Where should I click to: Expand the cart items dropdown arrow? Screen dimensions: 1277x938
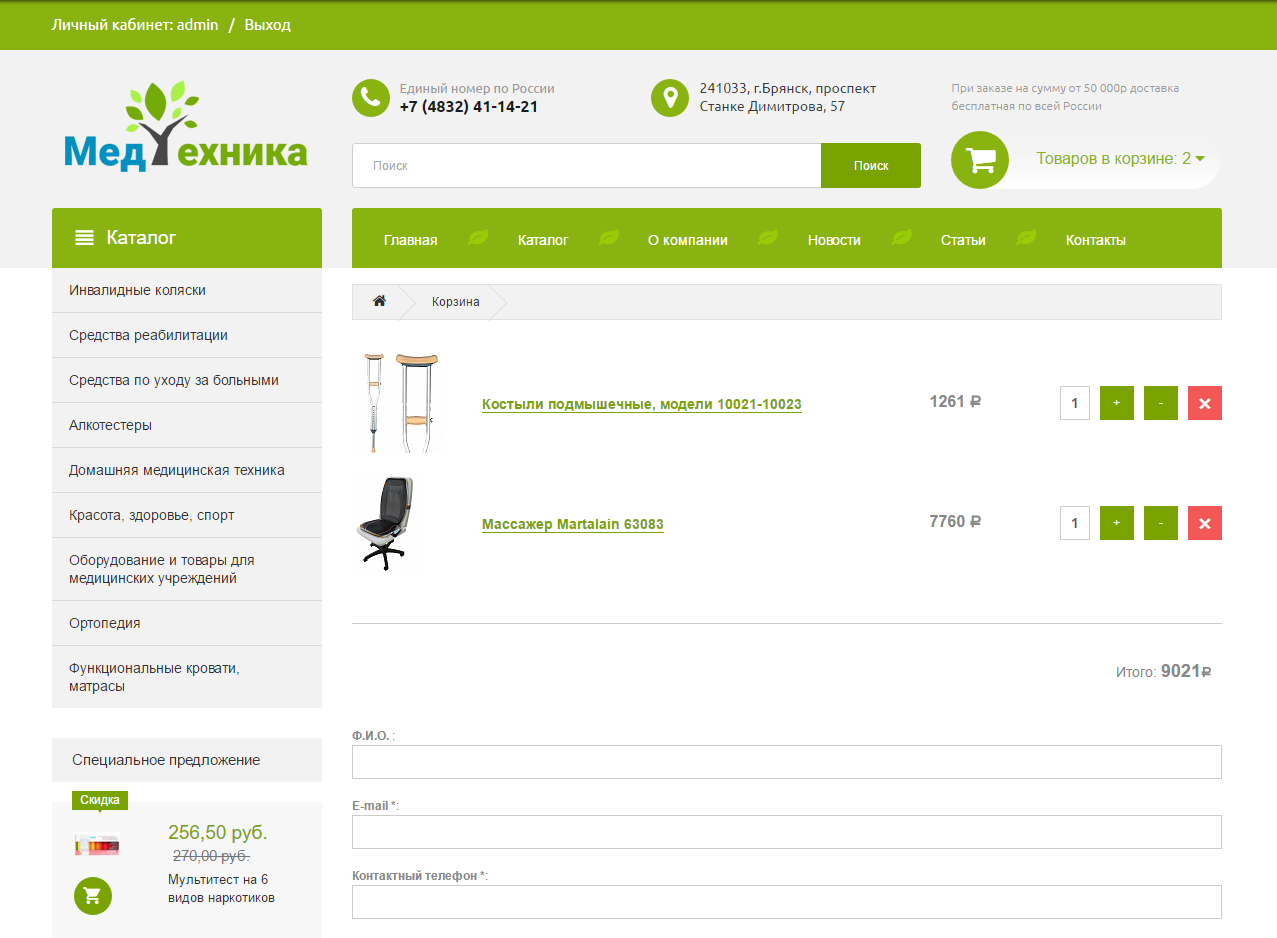(x=1200, y=158)
